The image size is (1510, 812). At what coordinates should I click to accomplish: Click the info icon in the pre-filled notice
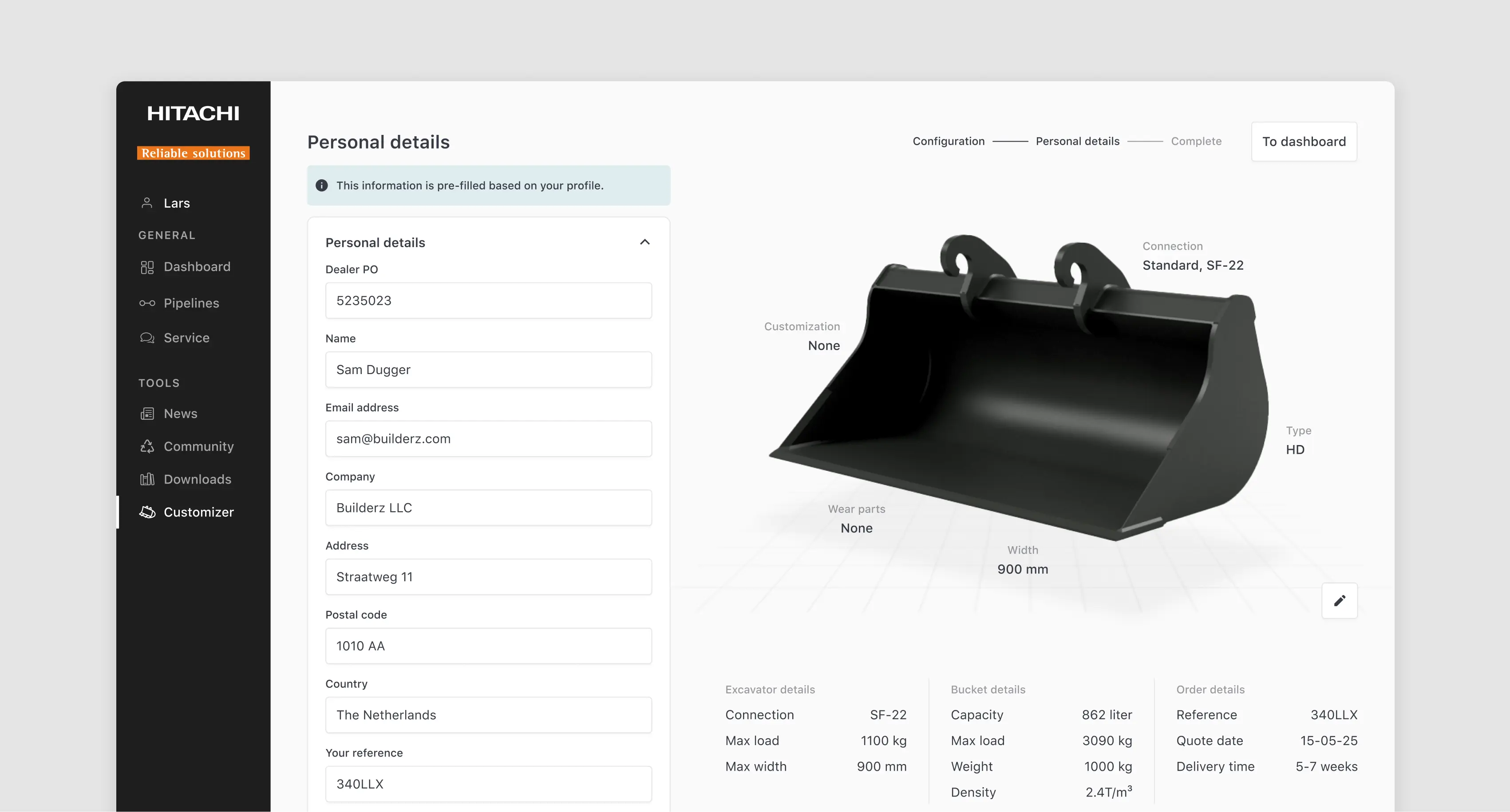click(321, 185)
